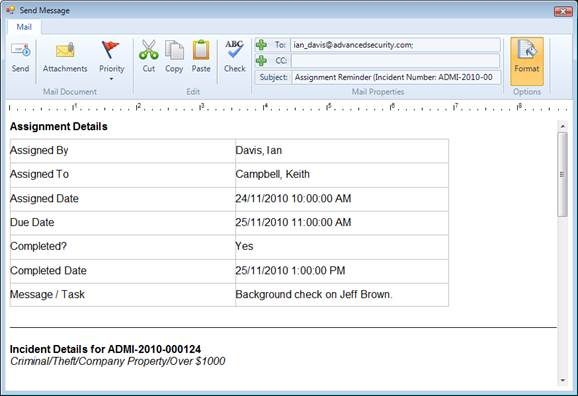
Task: Click into the empty CC field
Action: pyautogui.click(x=395, y=60)
